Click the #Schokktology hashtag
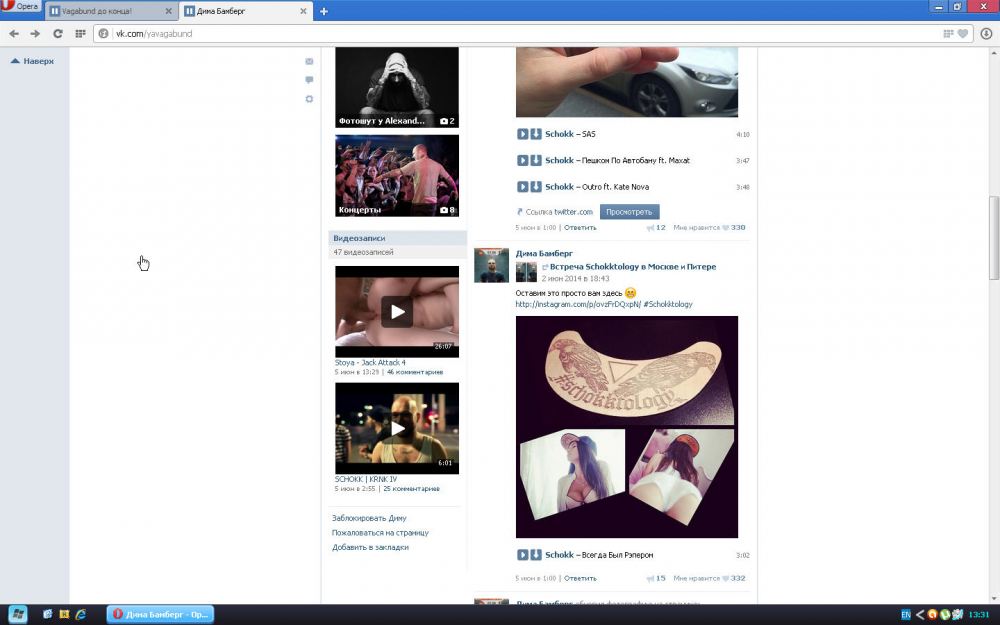 tap(668, 304)
